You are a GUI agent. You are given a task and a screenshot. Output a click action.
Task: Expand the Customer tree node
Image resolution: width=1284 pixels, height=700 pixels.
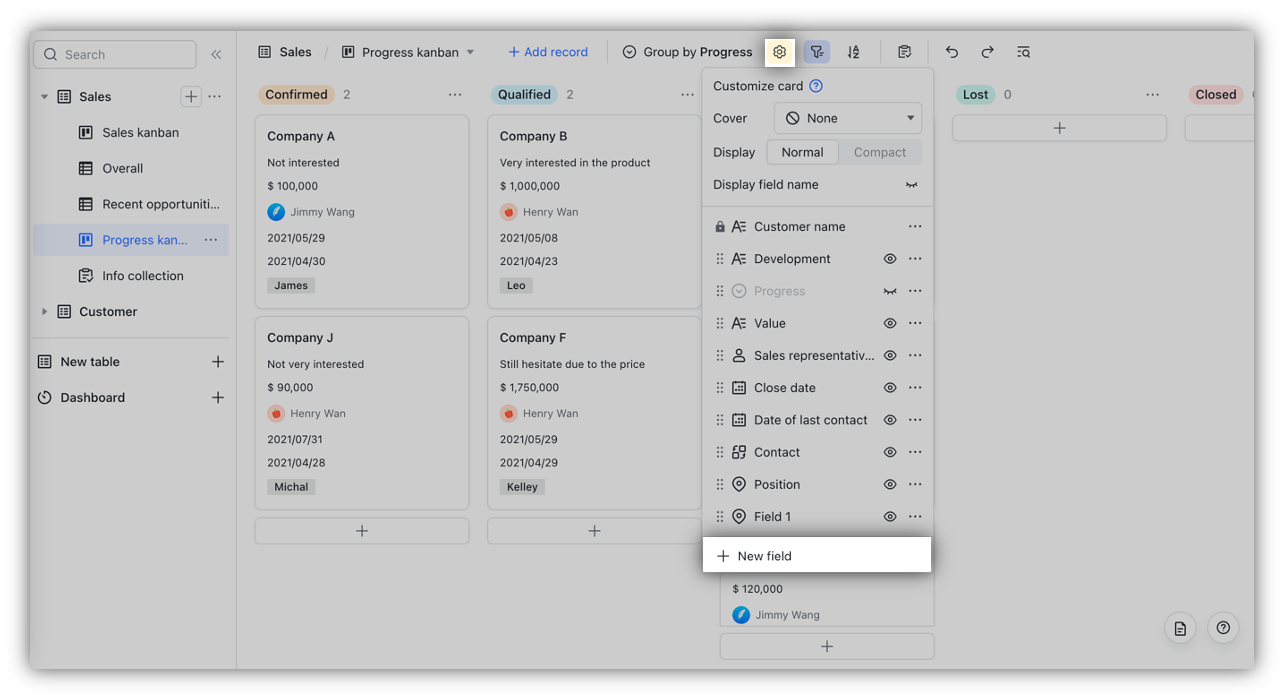pyautogui.click(x=44, y=312)
